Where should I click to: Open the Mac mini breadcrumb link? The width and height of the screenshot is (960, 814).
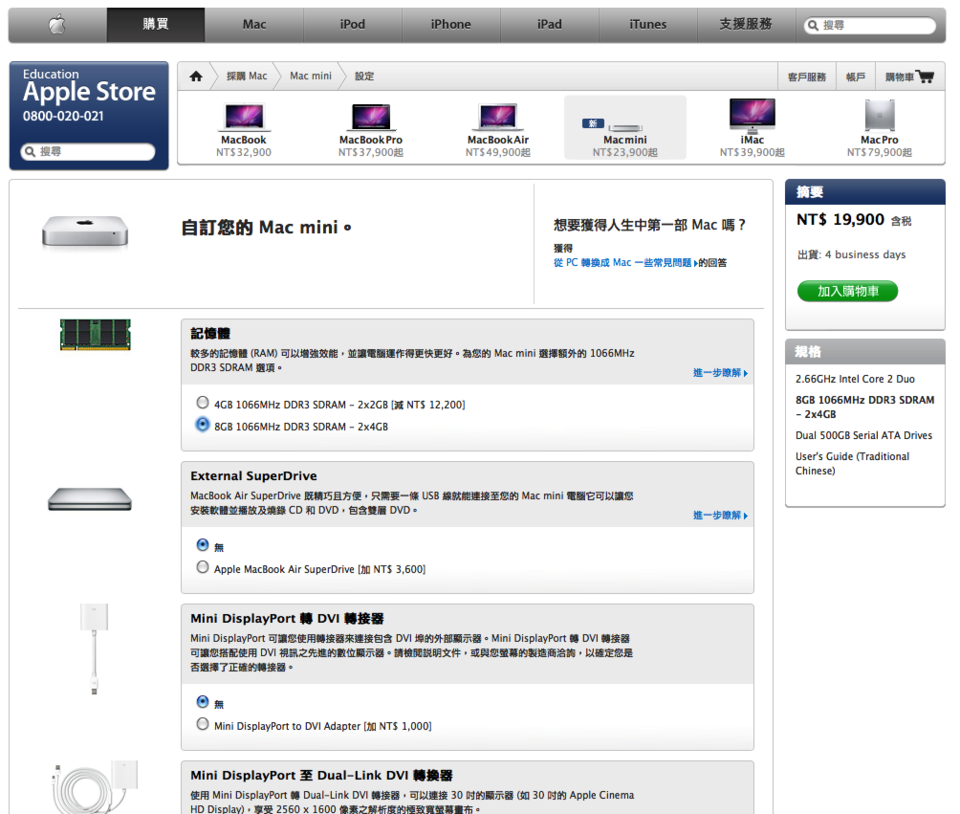pyautogui.click(x=310, y=76)
